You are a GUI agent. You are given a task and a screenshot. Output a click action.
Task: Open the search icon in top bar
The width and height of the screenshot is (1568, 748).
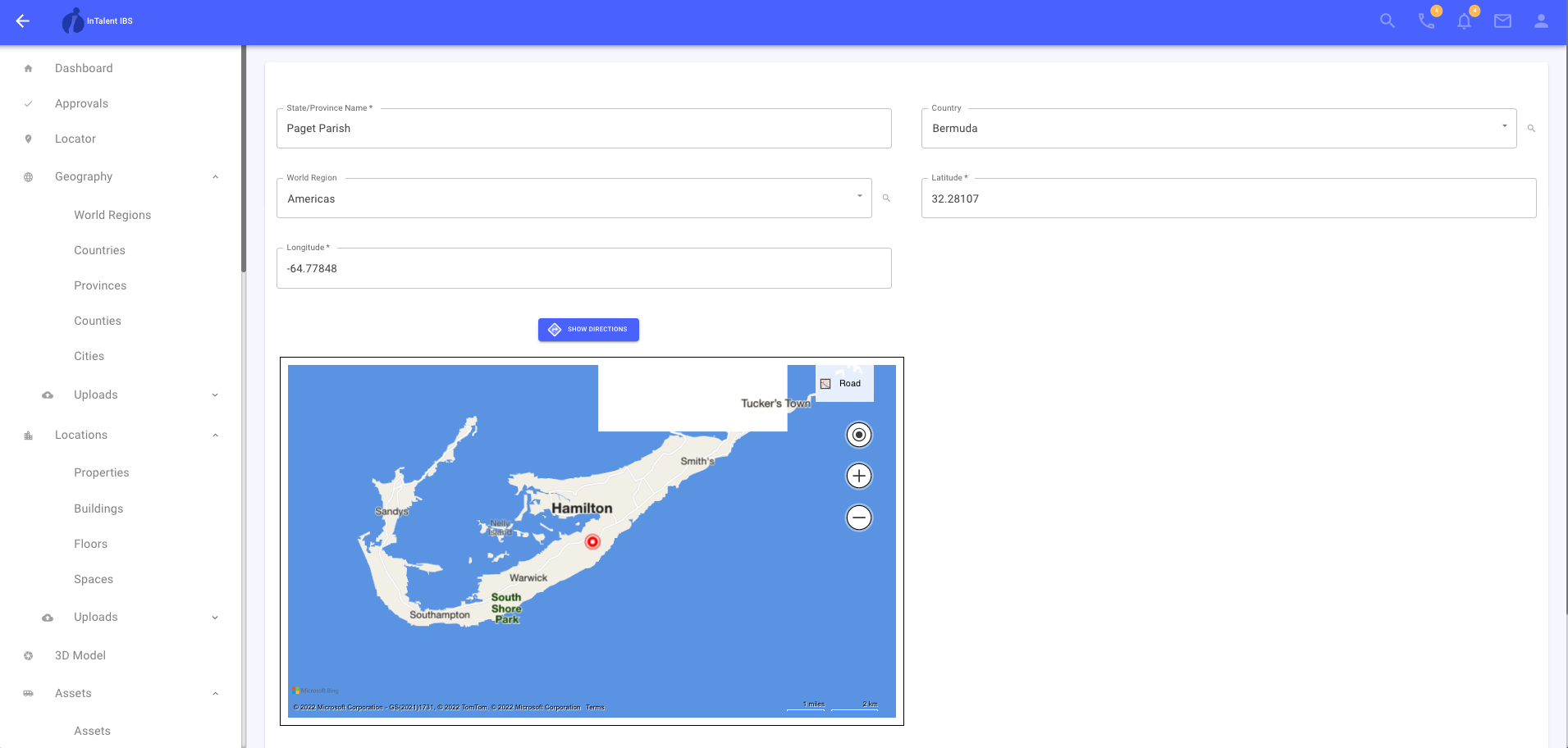pos(1387,21)
